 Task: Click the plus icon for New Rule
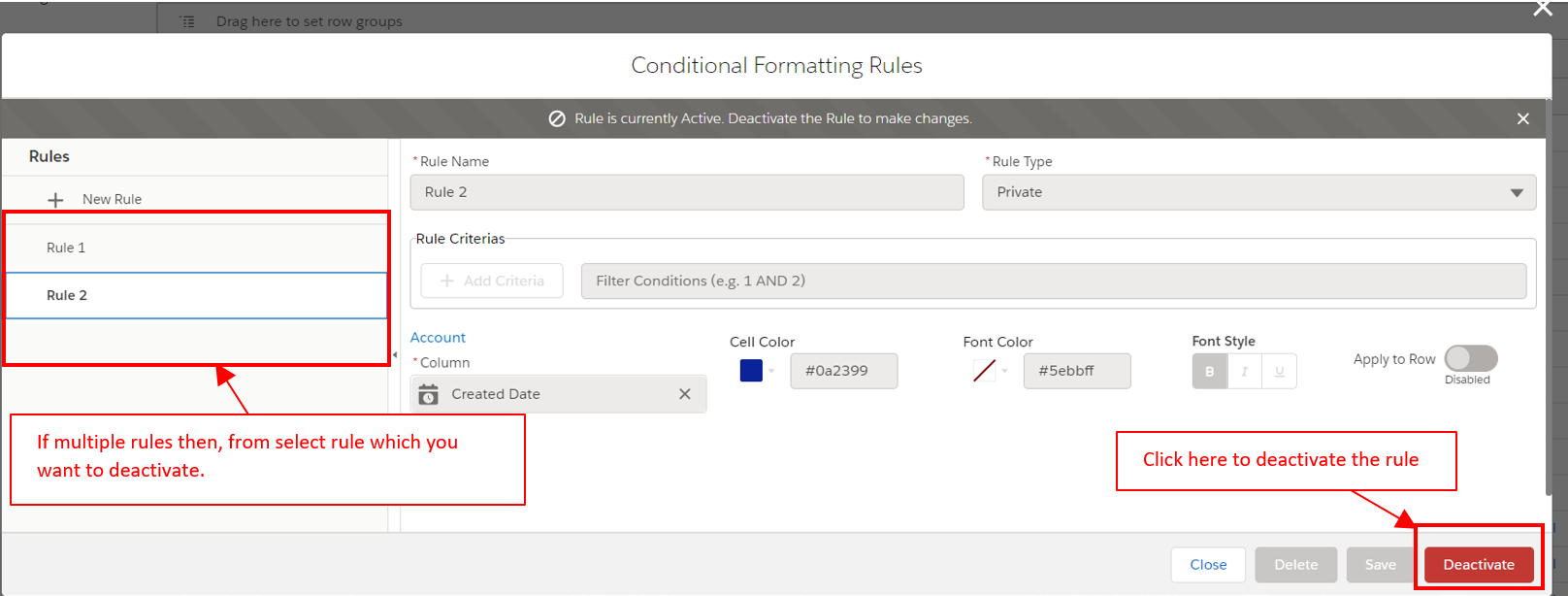tap(56, 200)
